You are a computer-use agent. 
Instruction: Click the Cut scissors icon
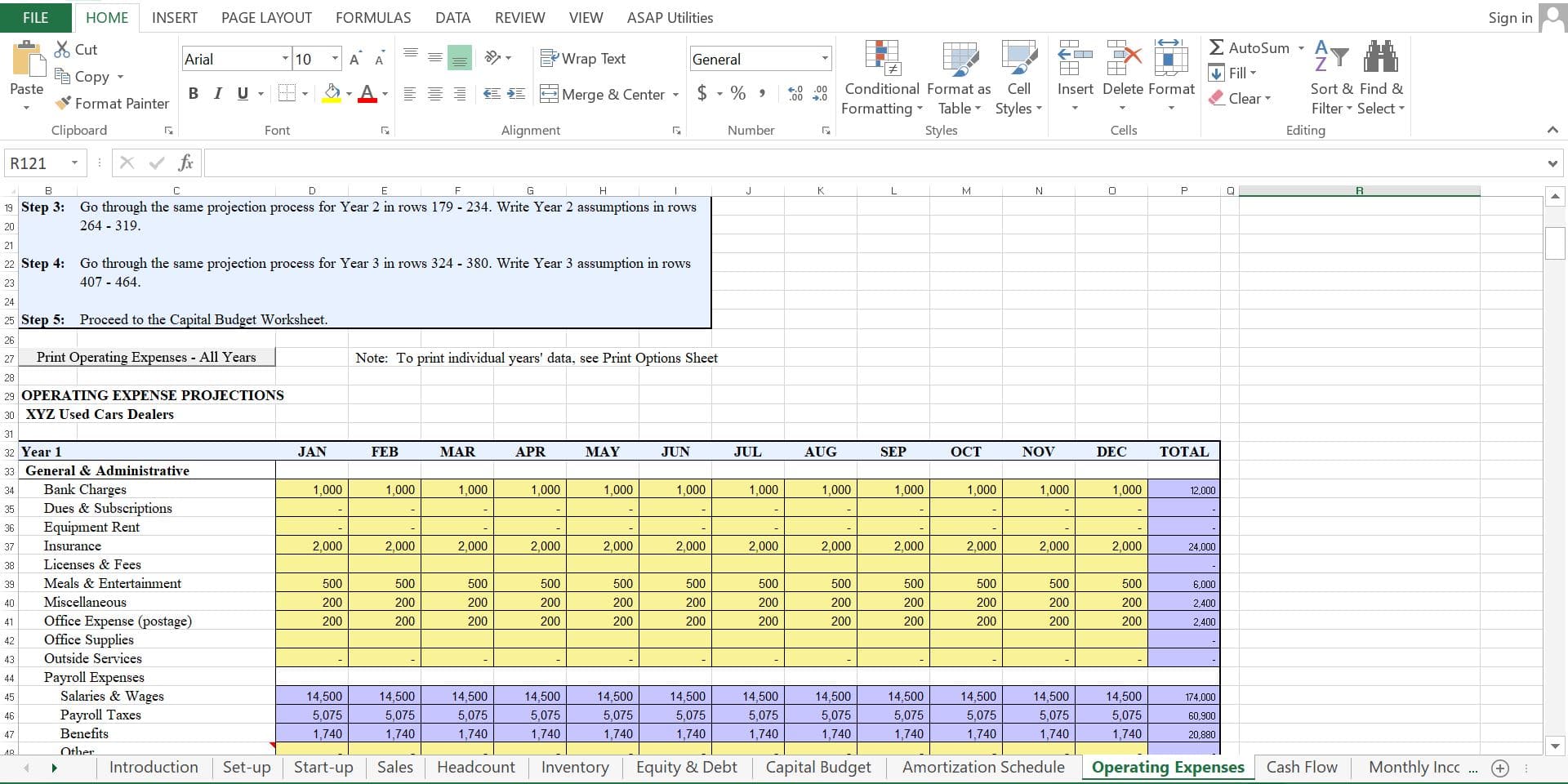pyautogui.click(x=62, y=49)
